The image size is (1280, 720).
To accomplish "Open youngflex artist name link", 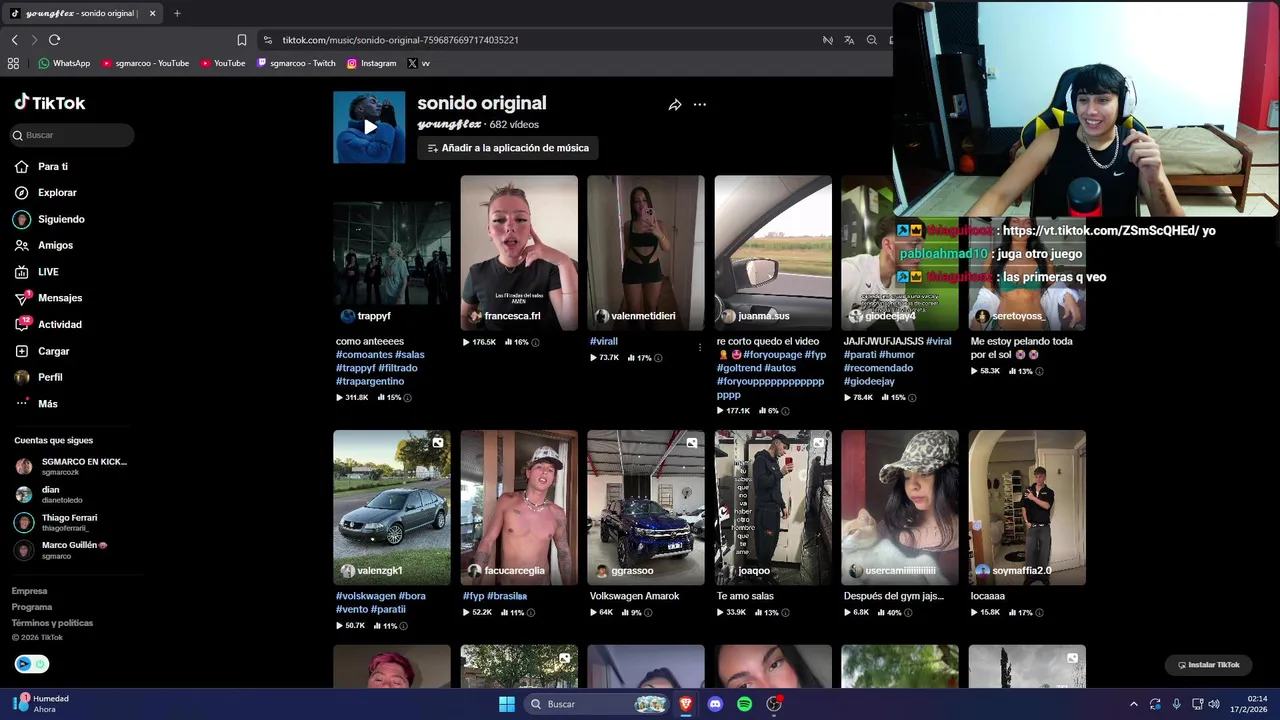I will pos(449,125).
